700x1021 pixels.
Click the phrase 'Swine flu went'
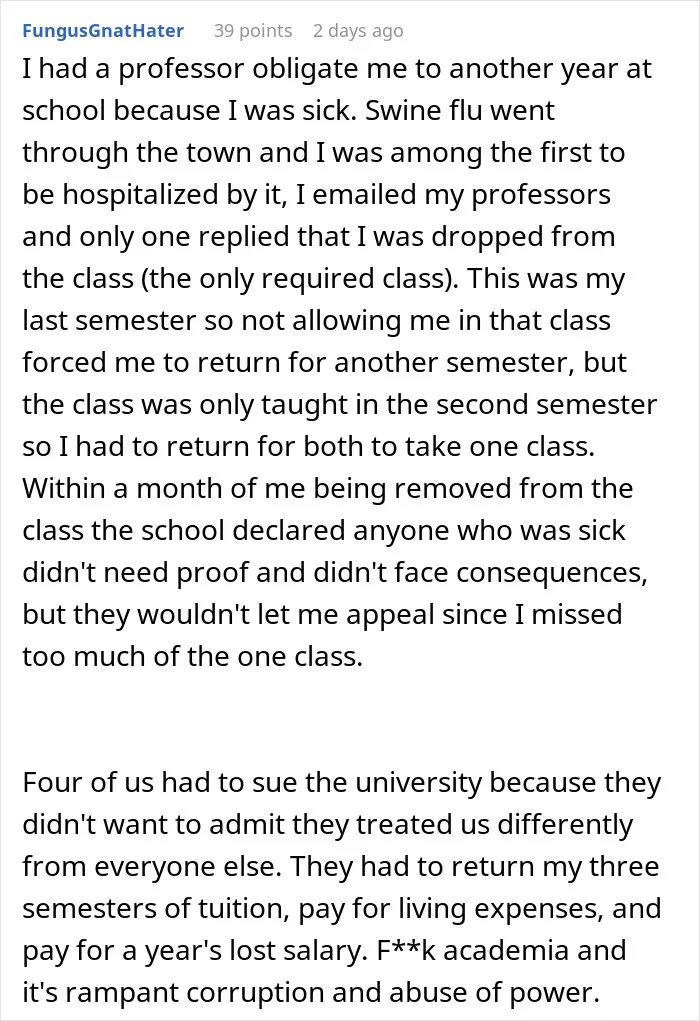coord(460,111)
